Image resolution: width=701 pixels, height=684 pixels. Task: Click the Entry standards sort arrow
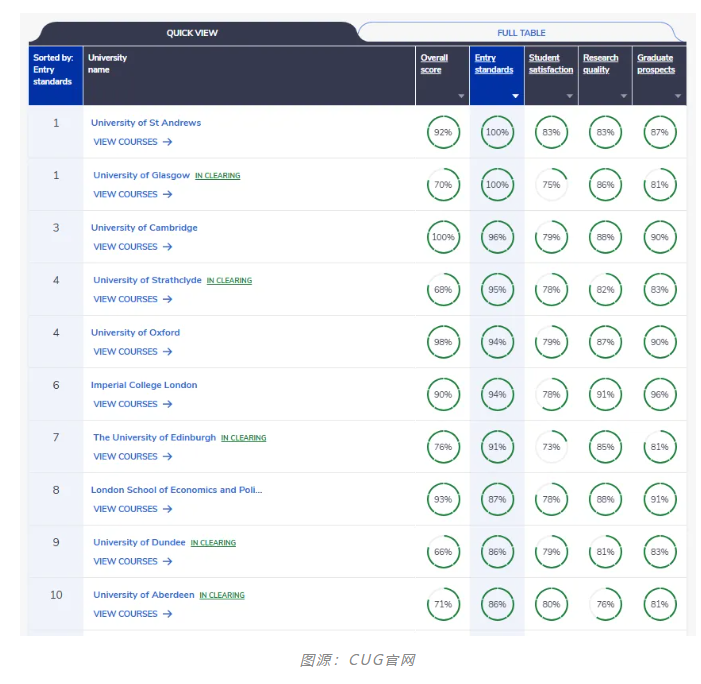515,96
